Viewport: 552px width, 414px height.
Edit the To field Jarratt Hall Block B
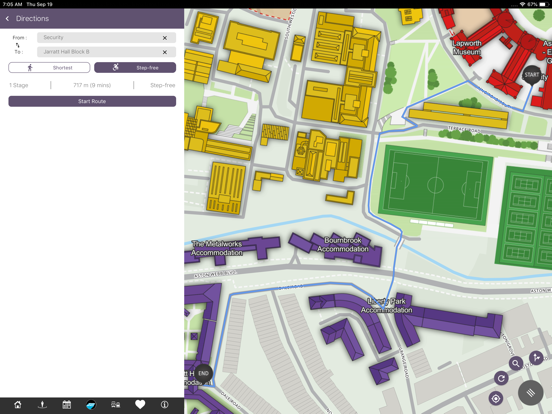(106, 52)
